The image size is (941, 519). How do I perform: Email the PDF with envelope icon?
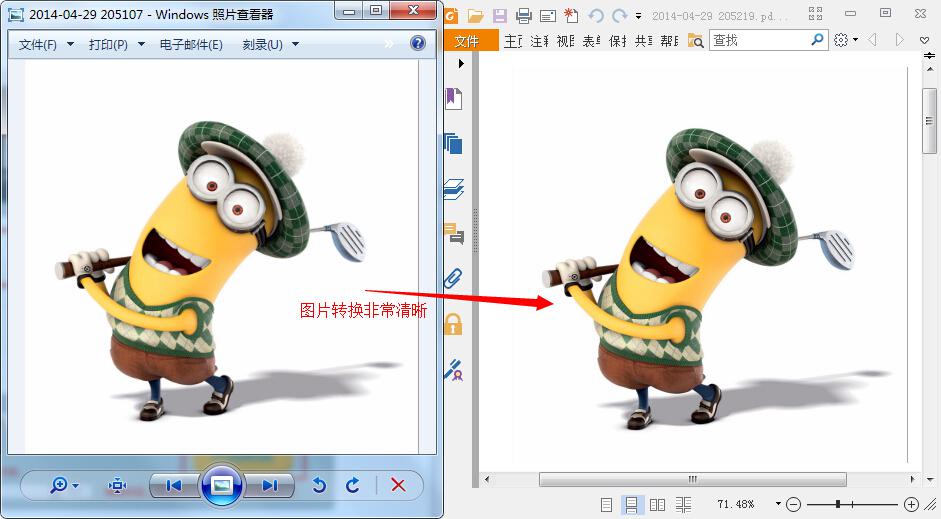coord(547,16)
